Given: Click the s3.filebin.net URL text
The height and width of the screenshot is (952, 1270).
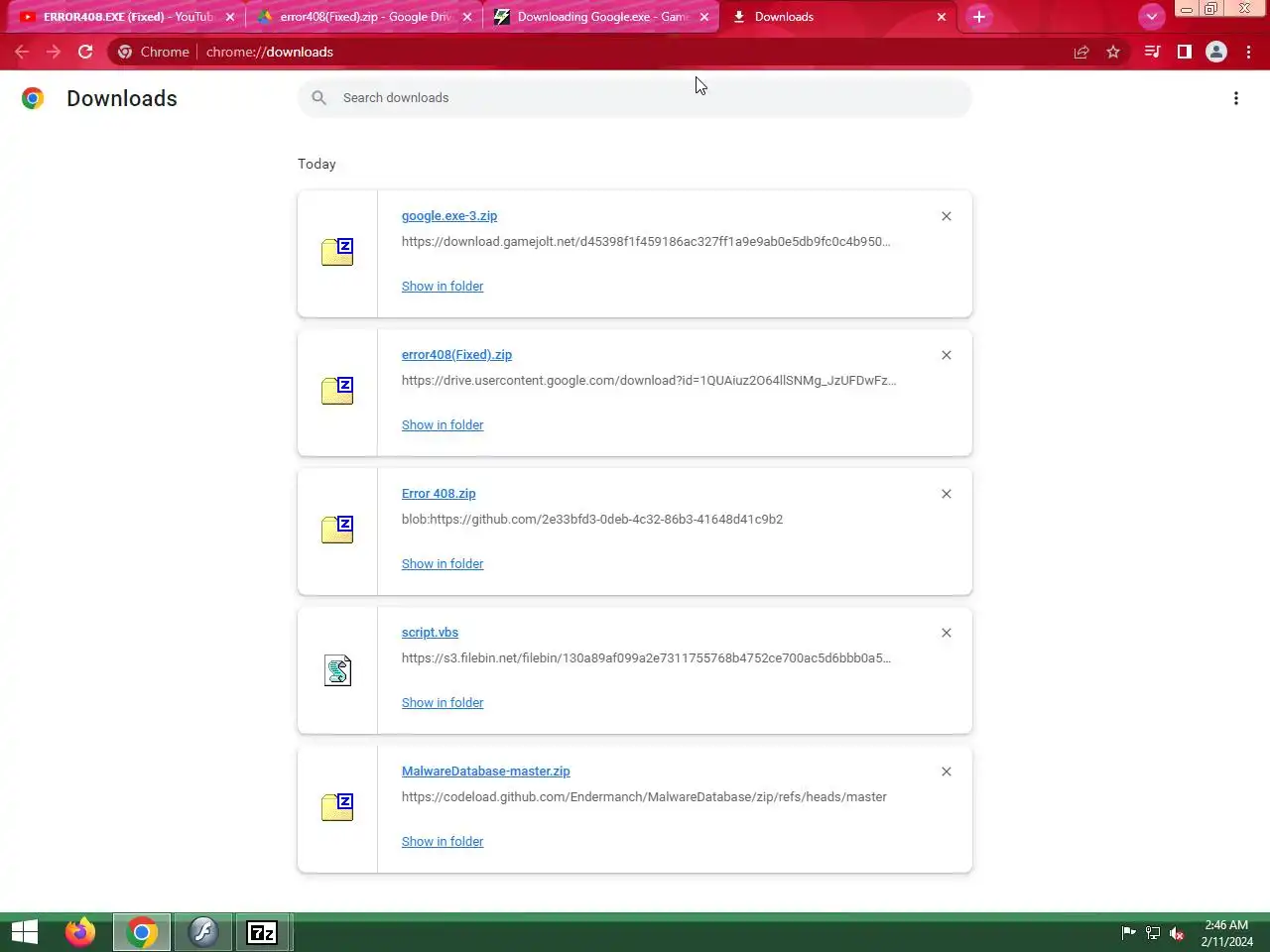Looking at the screenshot, I should click(646, 658).
